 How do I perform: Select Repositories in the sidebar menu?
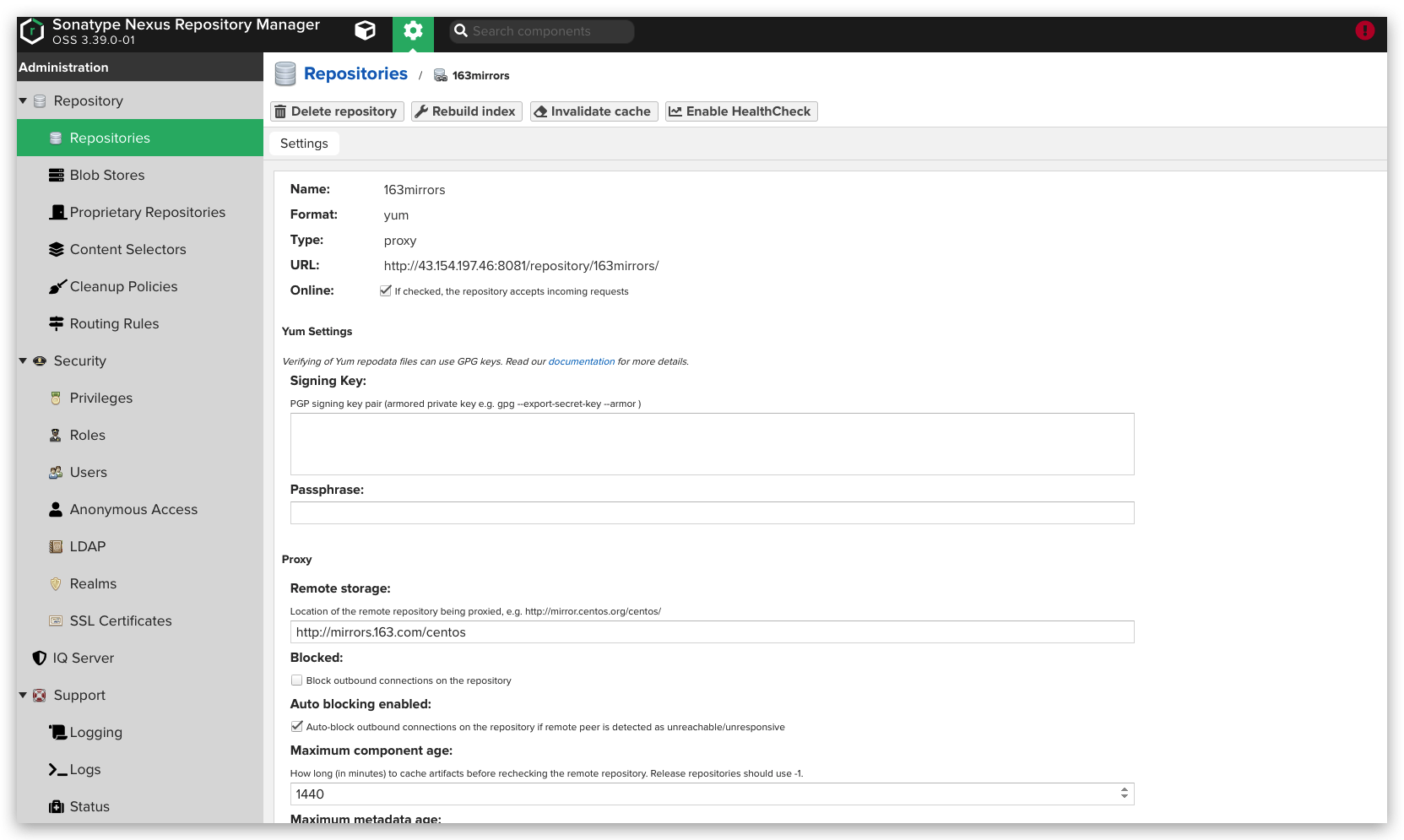tap(110, 138)
